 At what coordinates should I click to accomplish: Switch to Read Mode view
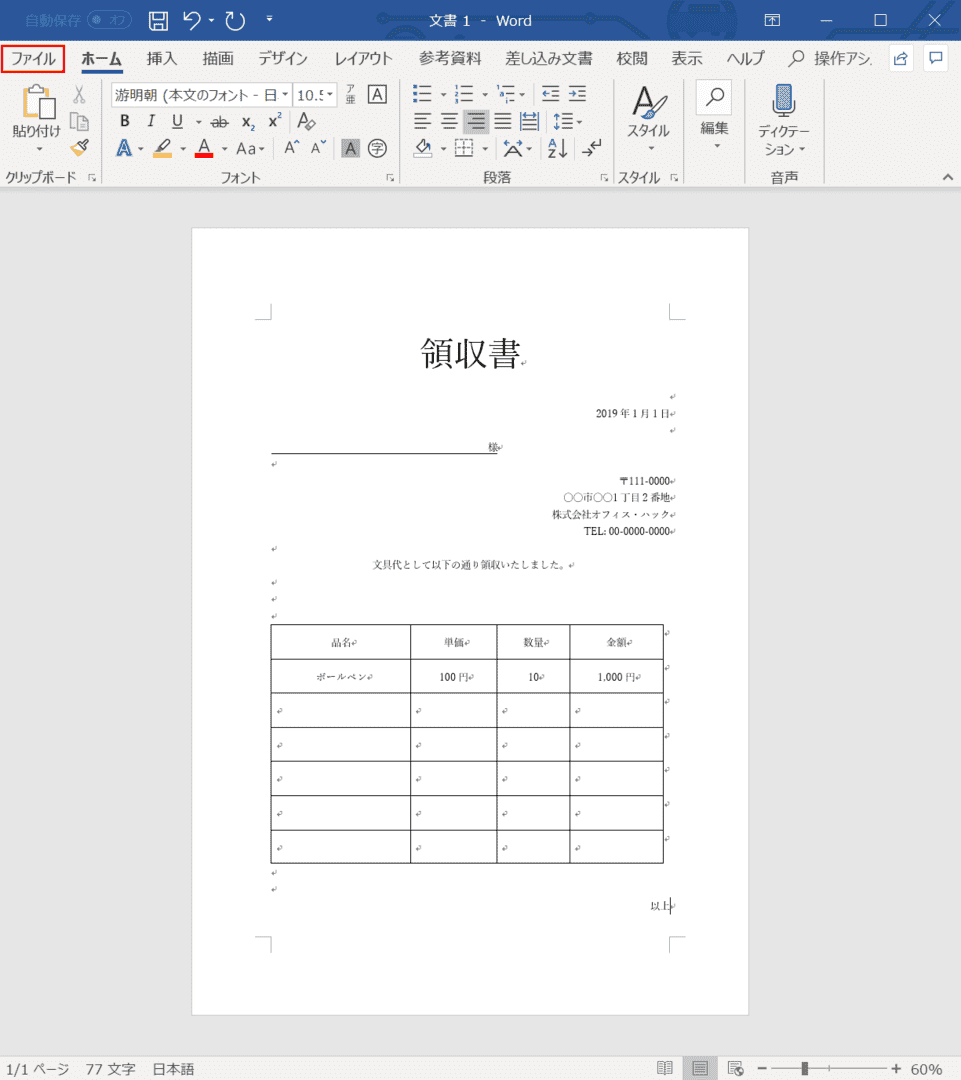pyautogui.click(x=665, y=1068)
